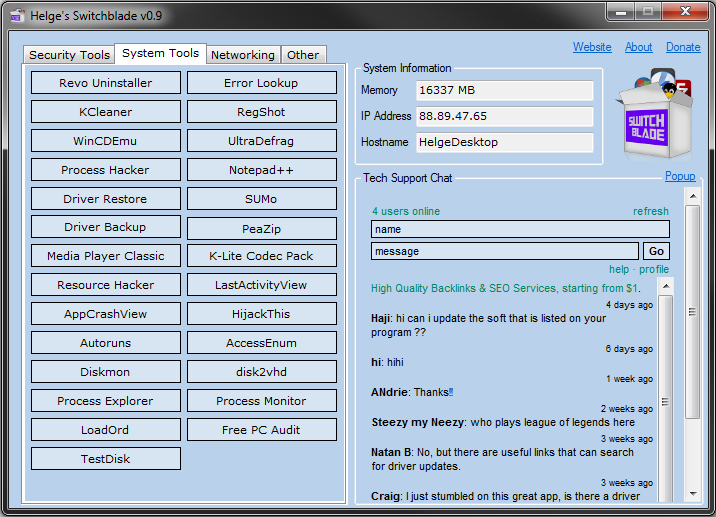Start KCleaner

(105, 112)
